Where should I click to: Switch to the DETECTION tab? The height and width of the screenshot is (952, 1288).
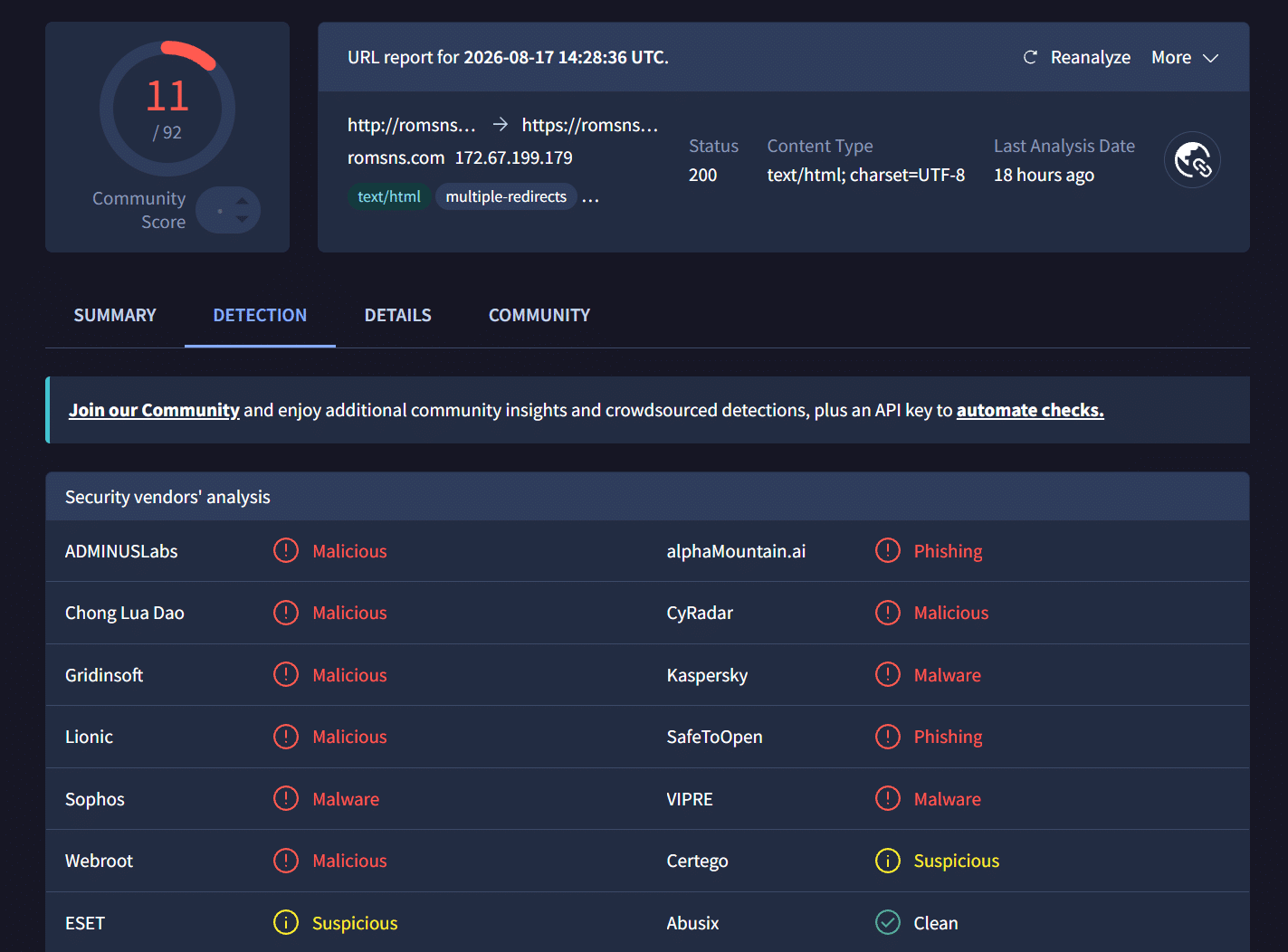coord(260,315)
